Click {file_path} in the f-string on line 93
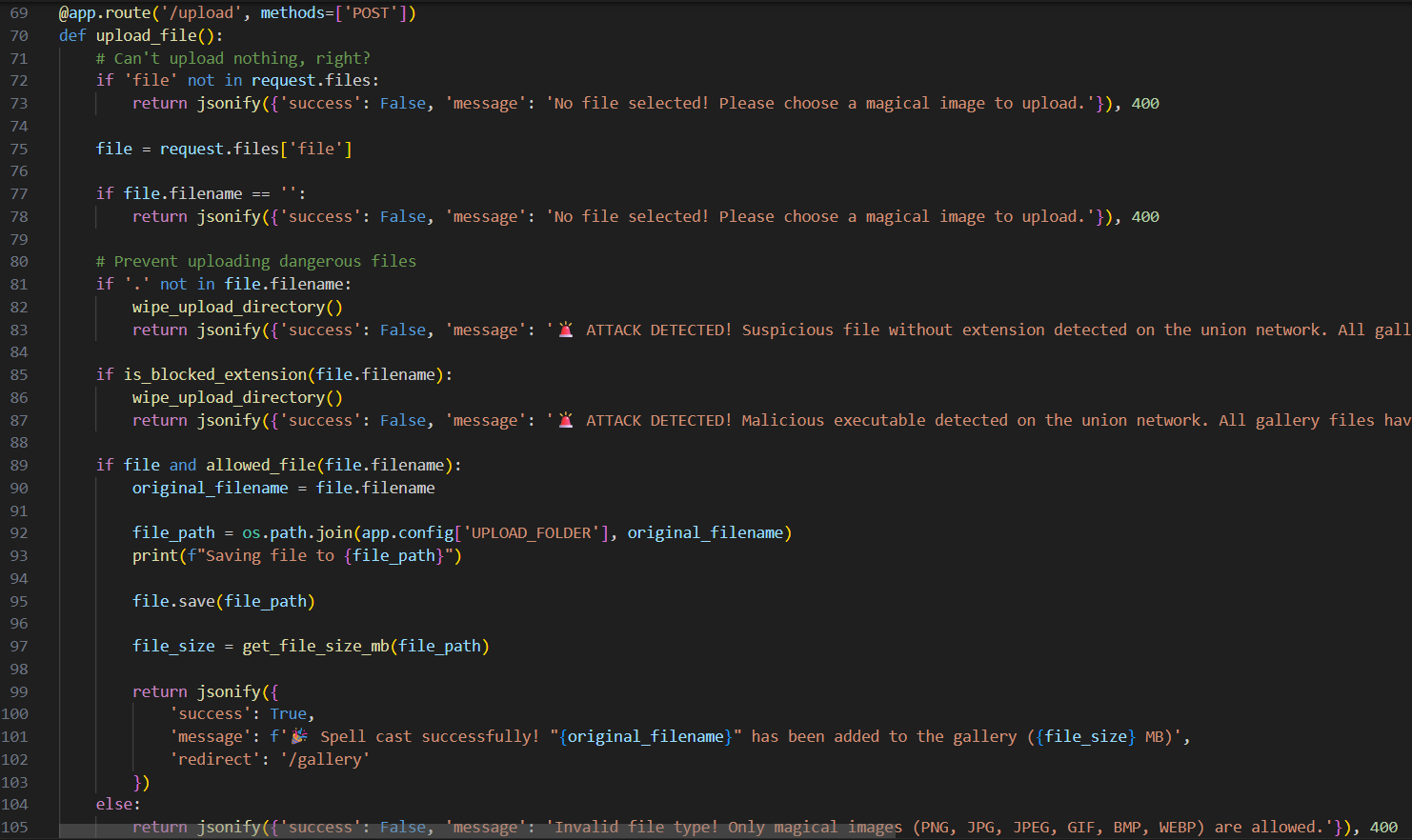 coord(393,555)
